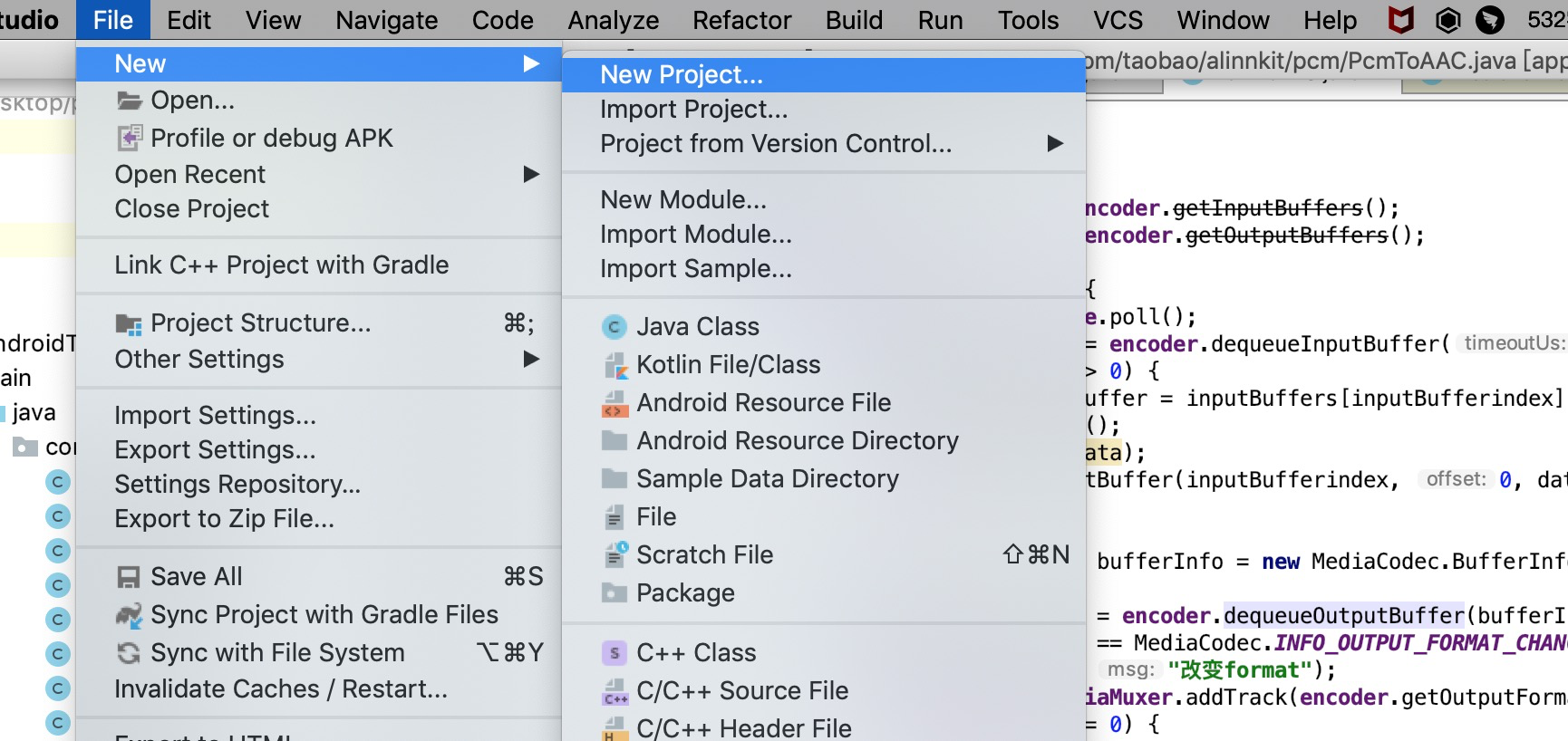Viewport: 1568px width, 741px height.
Task: Click the Profile or debug APK icon
Action: [x=130, y=138]
